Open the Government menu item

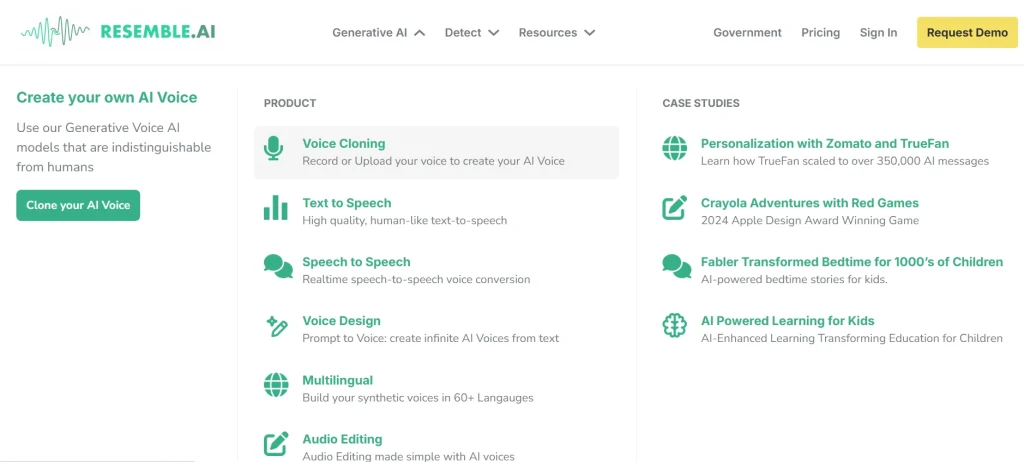point(747,33)
